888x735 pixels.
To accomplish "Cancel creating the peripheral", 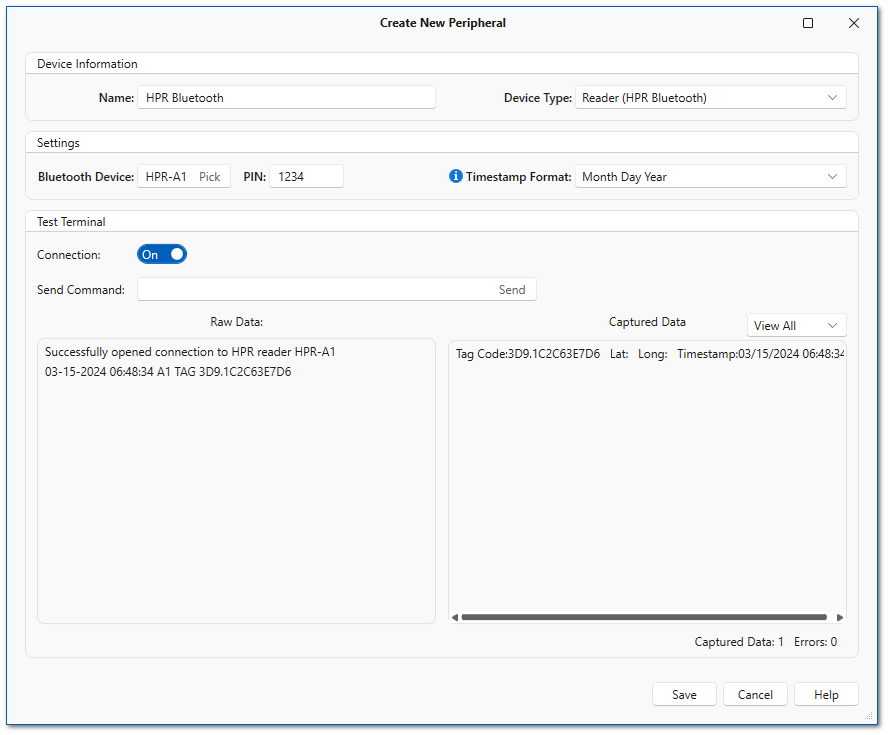I will [x=755, y=695].
